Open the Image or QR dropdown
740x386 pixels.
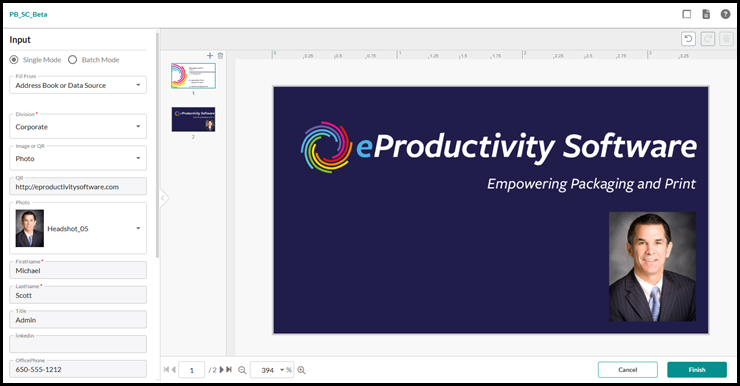pos(78,158)
